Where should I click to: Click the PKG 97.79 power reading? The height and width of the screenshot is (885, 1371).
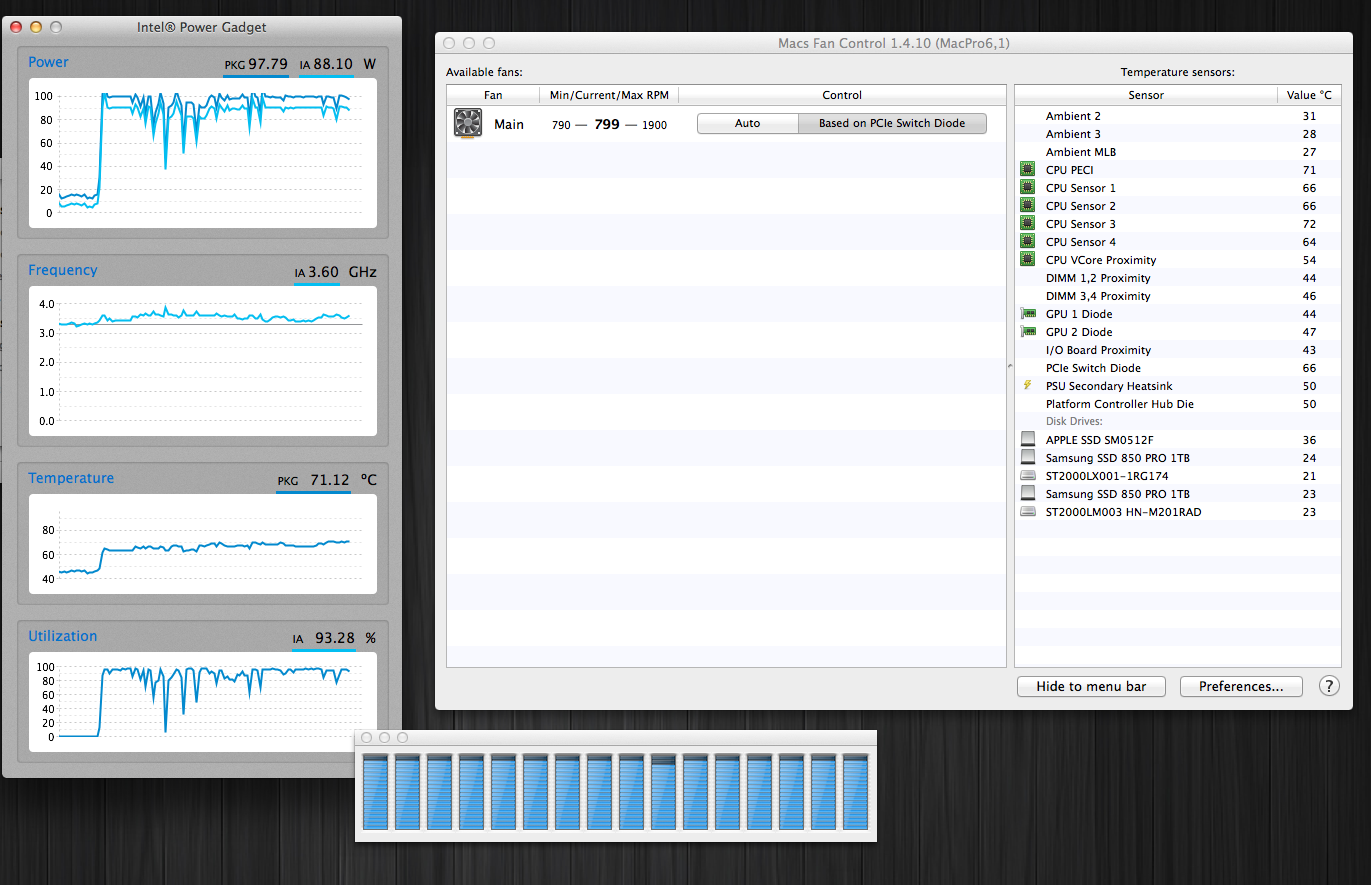256,64
